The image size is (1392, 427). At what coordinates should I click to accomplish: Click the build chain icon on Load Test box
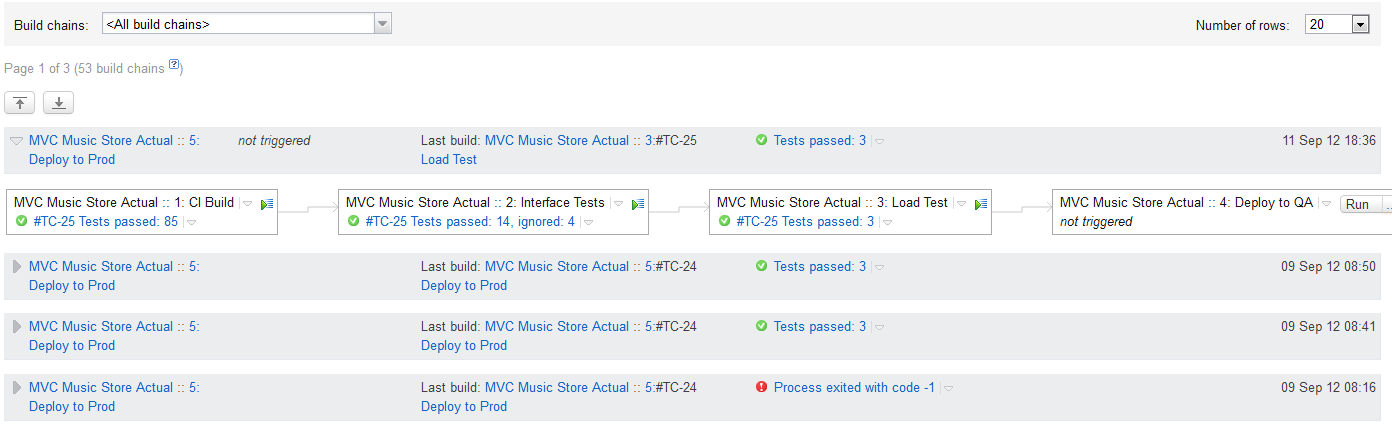coord(980,204)
